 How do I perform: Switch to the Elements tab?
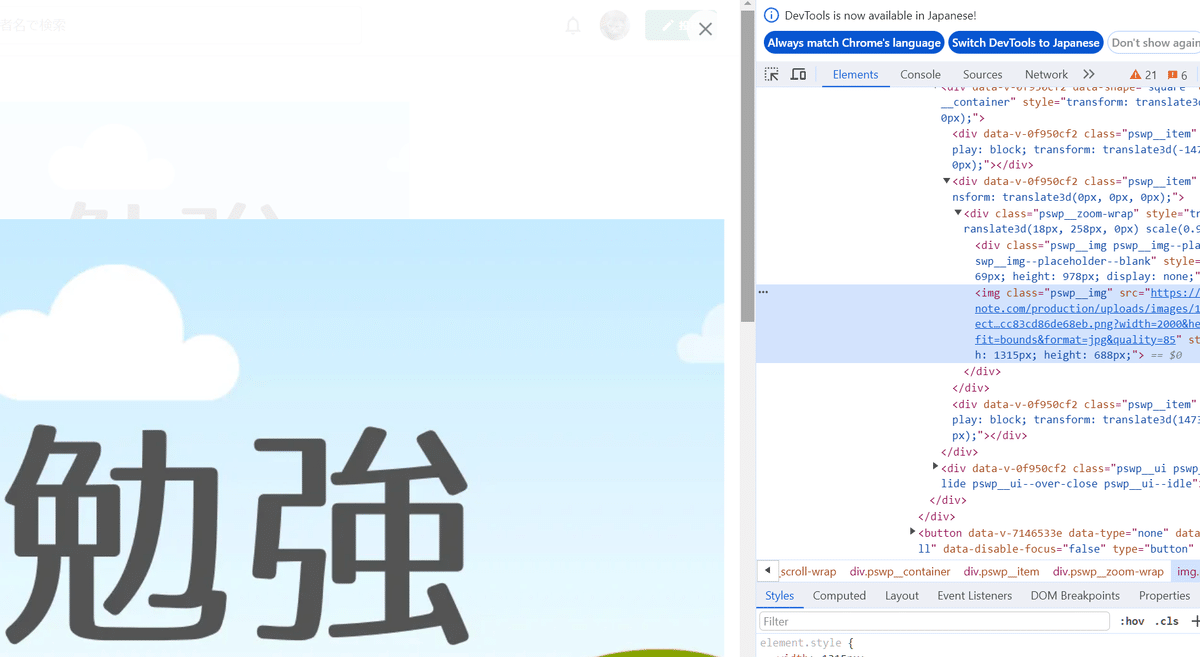coord(855,74)
